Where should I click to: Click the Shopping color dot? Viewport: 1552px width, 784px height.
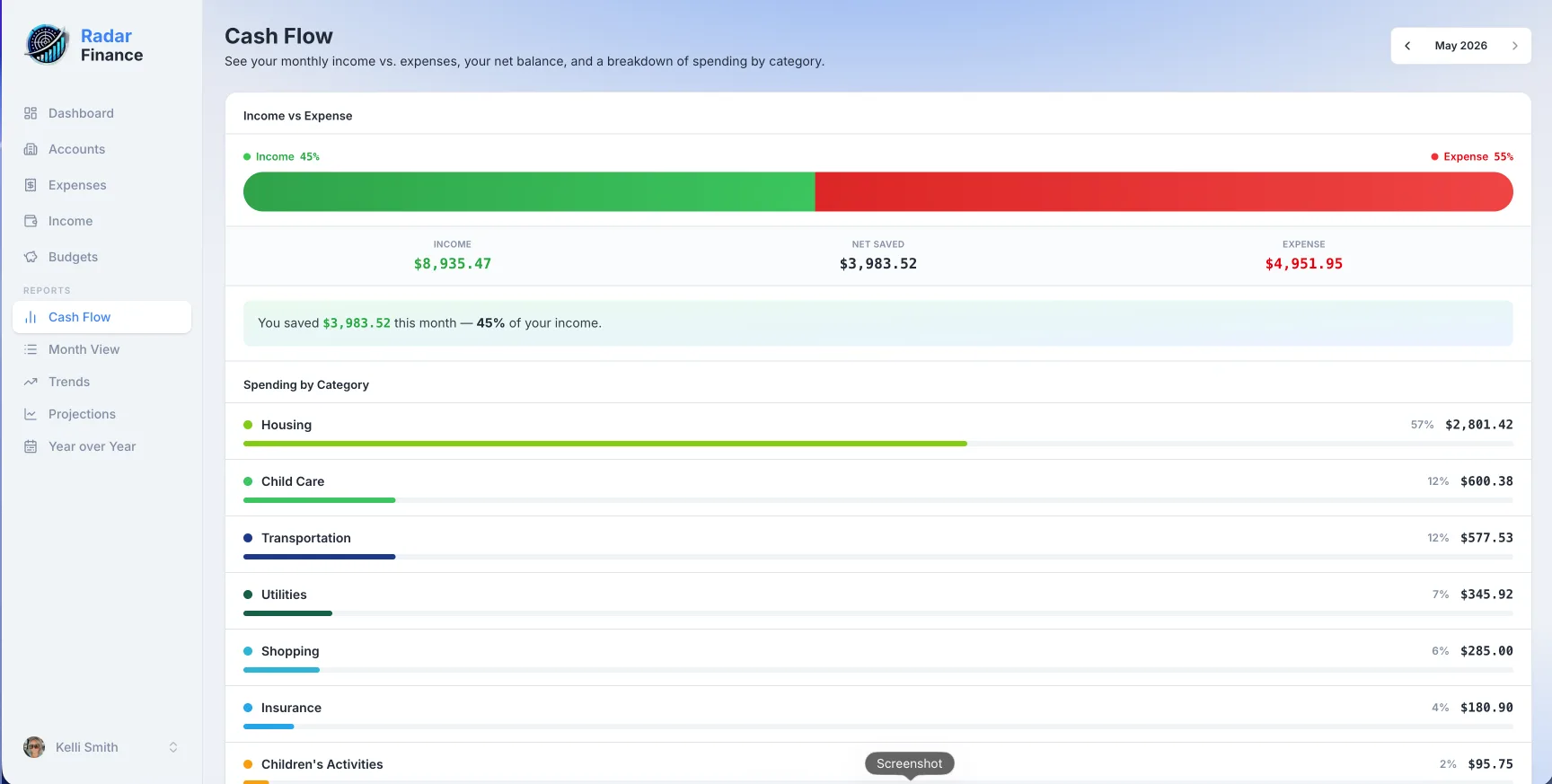click(248, 651)
